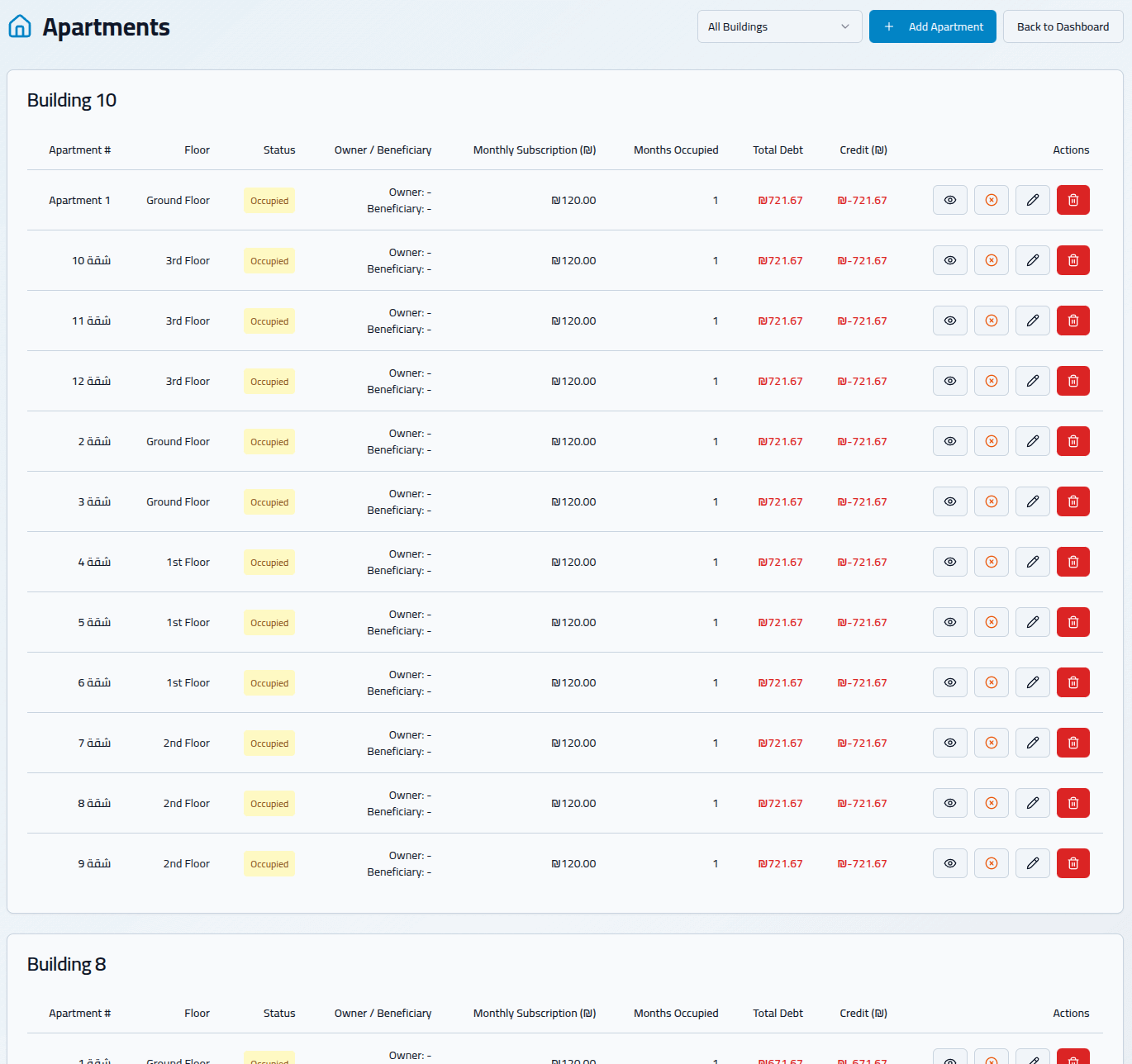Show details of شقة 8 with eye icon
Viewport: 1132px width, 1064px height.
[949, 803]
